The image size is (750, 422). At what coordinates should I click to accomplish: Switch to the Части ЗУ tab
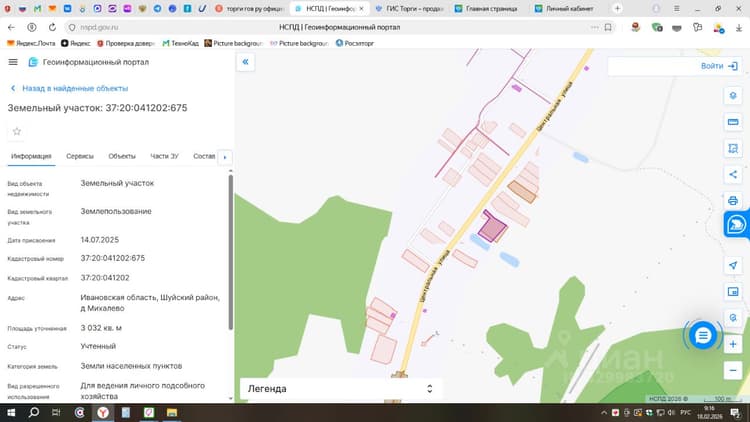point(165,156)
